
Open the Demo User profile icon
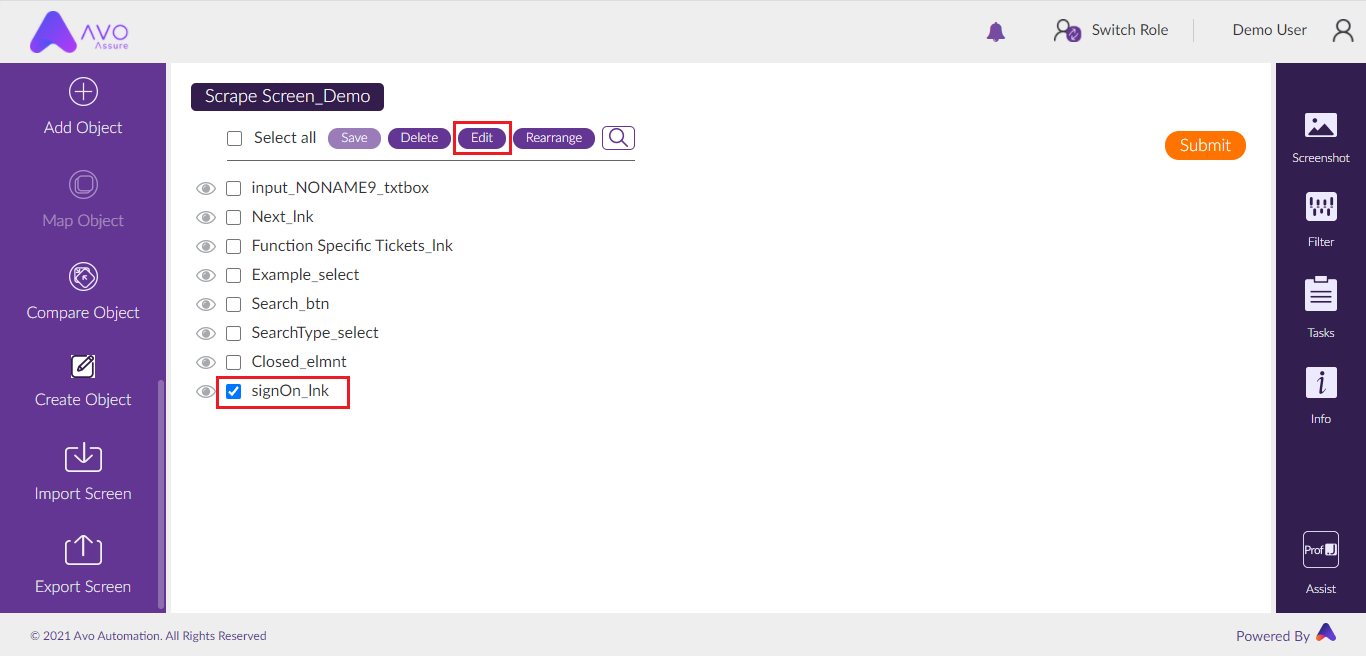tap(1343, 31)
